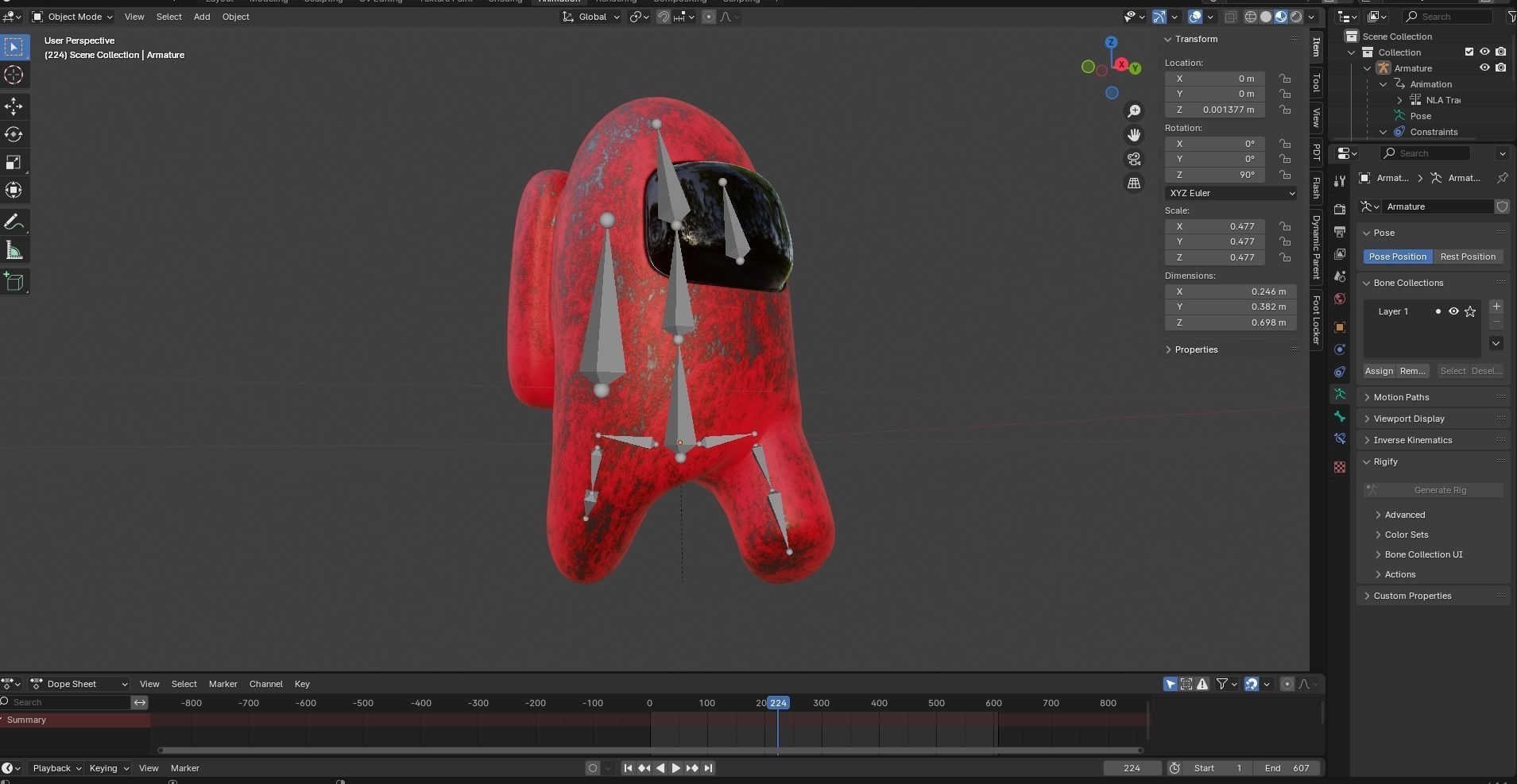Open the Render properties tab icon

pos(1340,209)
